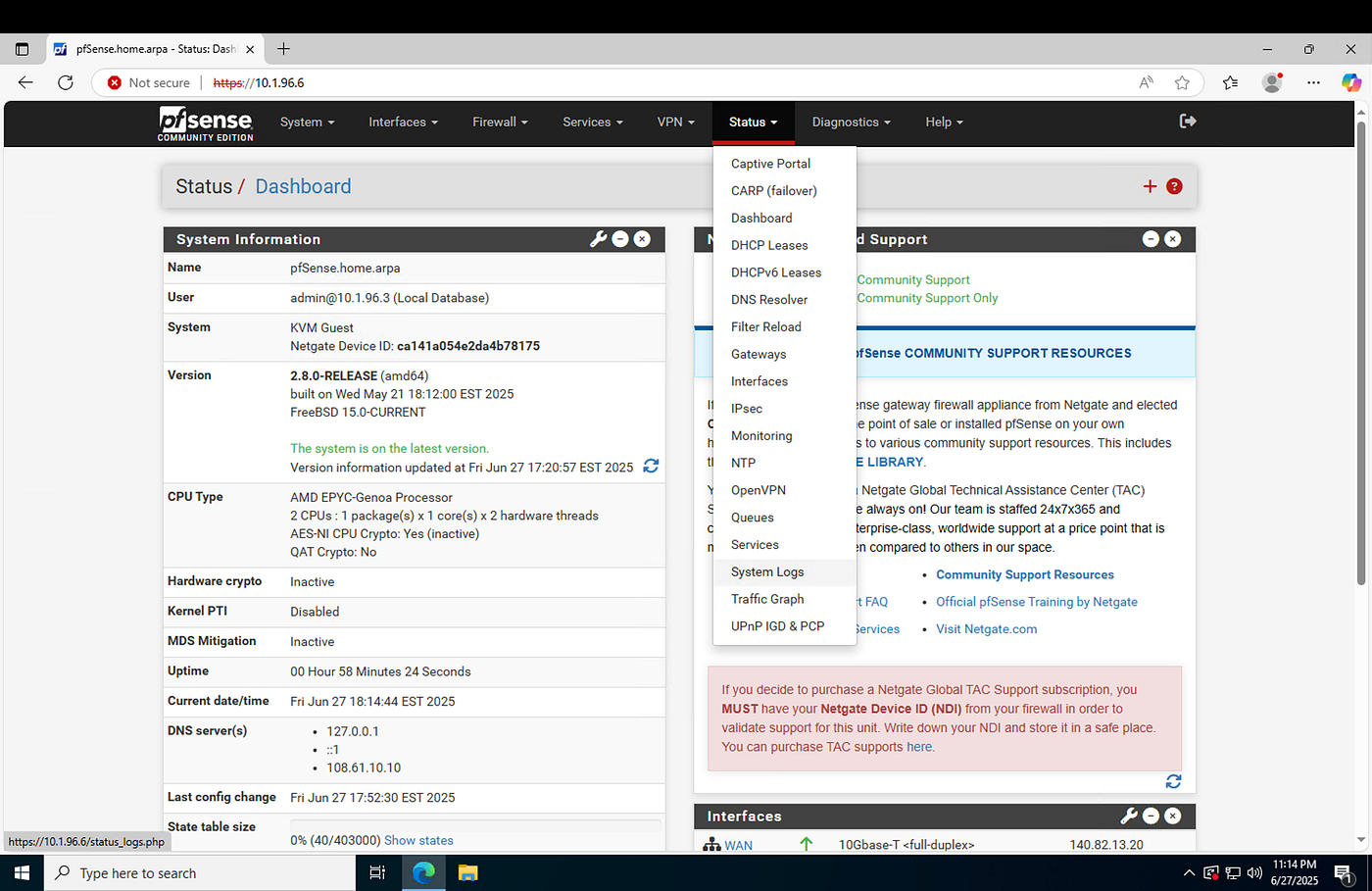Select OpenVPN from Status menu
The height and width of the screenshot is (891, 1372).
(784, 490)
